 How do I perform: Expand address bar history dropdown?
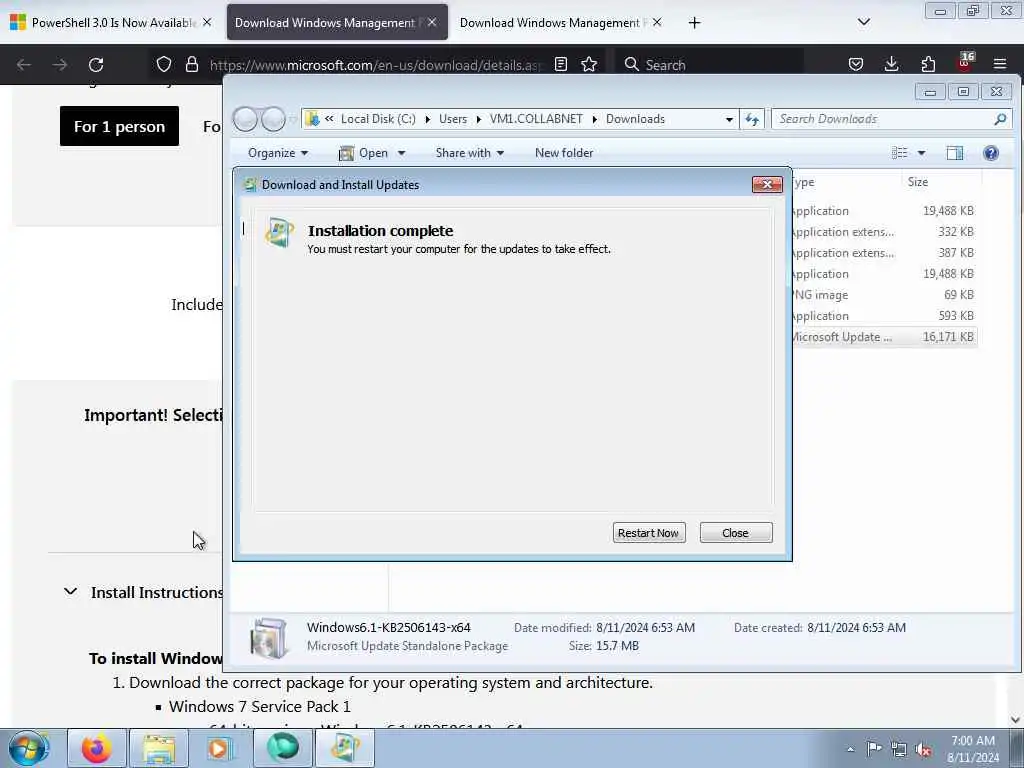click(x=729, y=119)
